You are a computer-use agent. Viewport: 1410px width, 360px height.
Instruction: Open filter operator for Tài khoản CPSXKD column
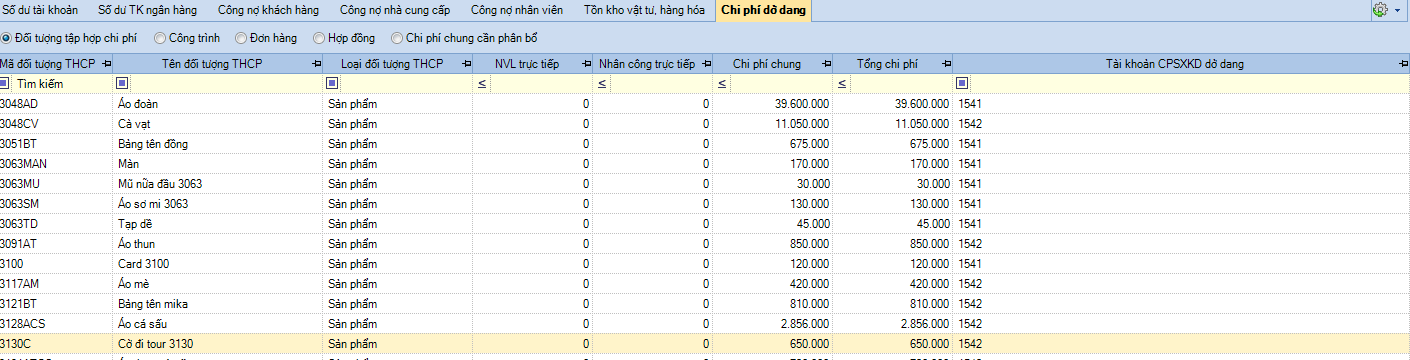coord(962,83)
